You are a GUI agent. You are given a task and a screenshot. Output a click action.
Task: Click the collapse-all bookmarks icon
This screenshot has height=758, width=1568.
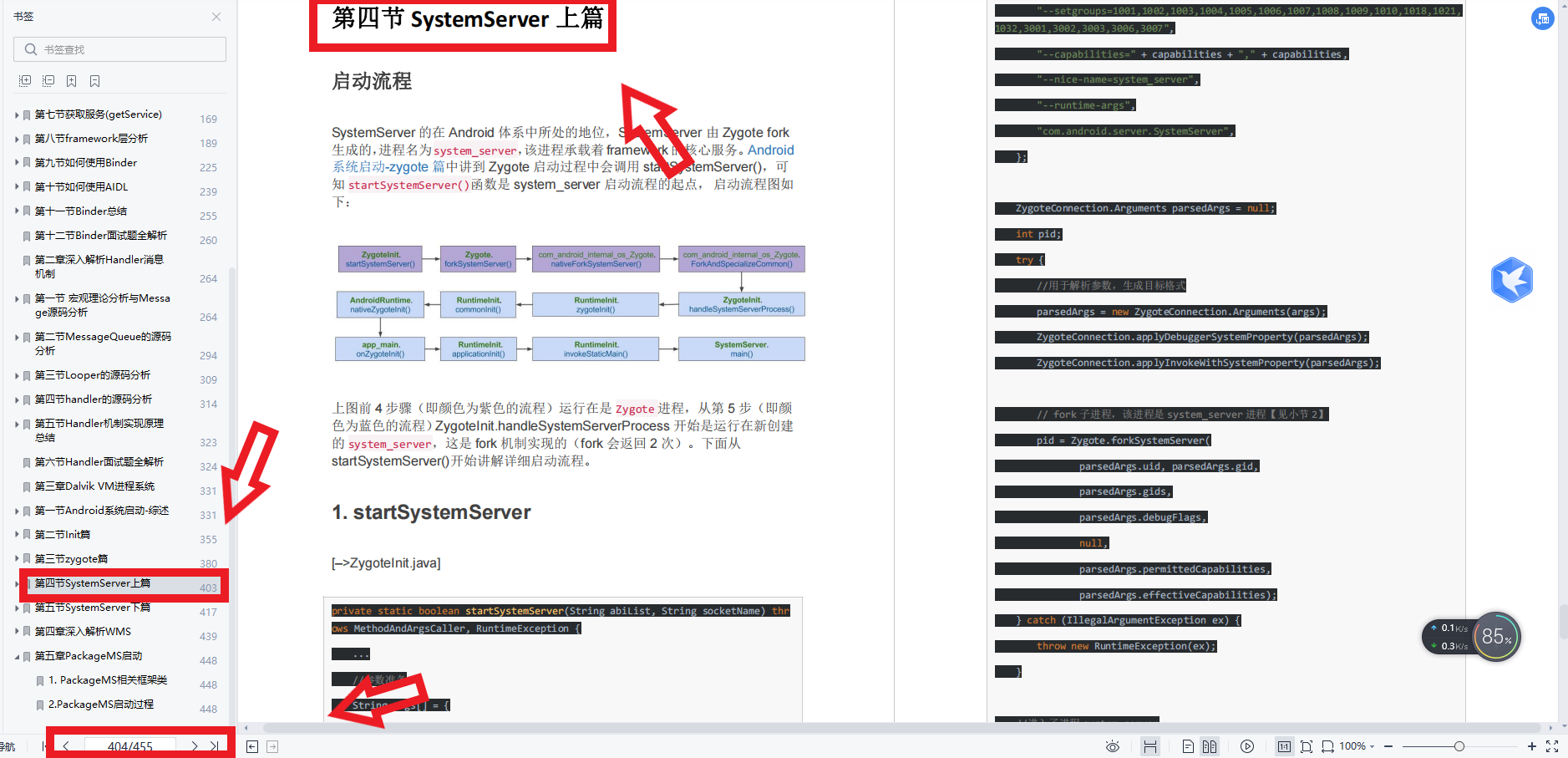(48, 81)
